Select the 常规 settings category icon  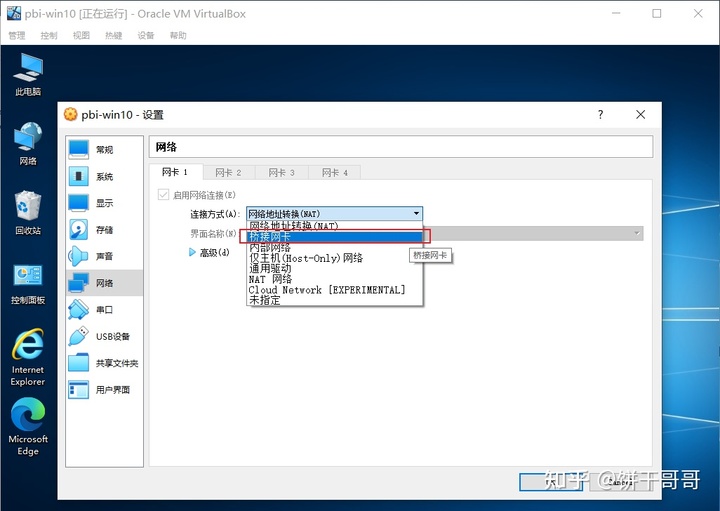[x=79, y=150]
